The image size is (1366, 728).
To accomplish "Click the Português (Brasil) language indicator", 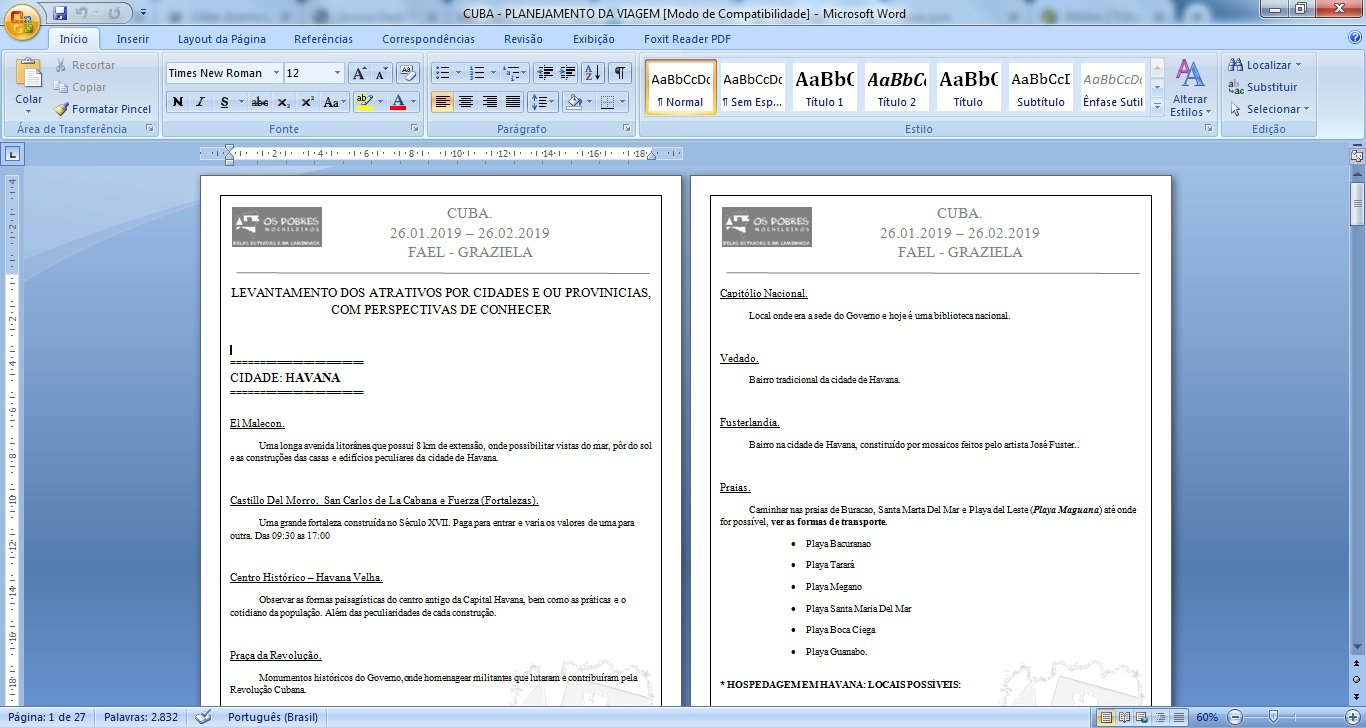I will point(272,717).
